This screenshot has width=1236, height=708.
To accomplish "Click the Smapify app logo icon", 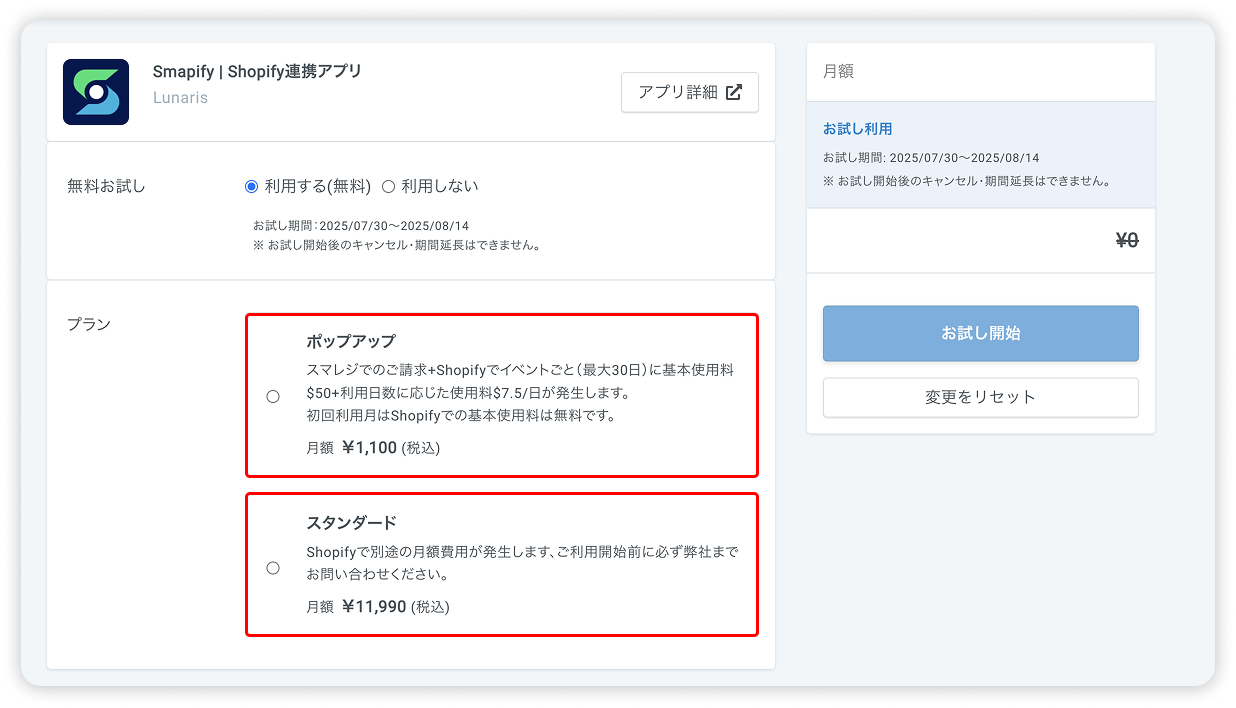I will click(x=96, y=92).
